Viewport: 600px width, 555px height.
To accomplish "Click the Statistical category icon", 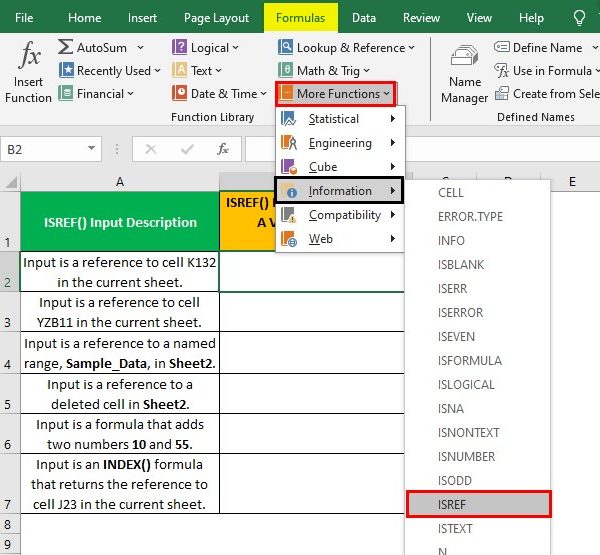I will [289, 119].
